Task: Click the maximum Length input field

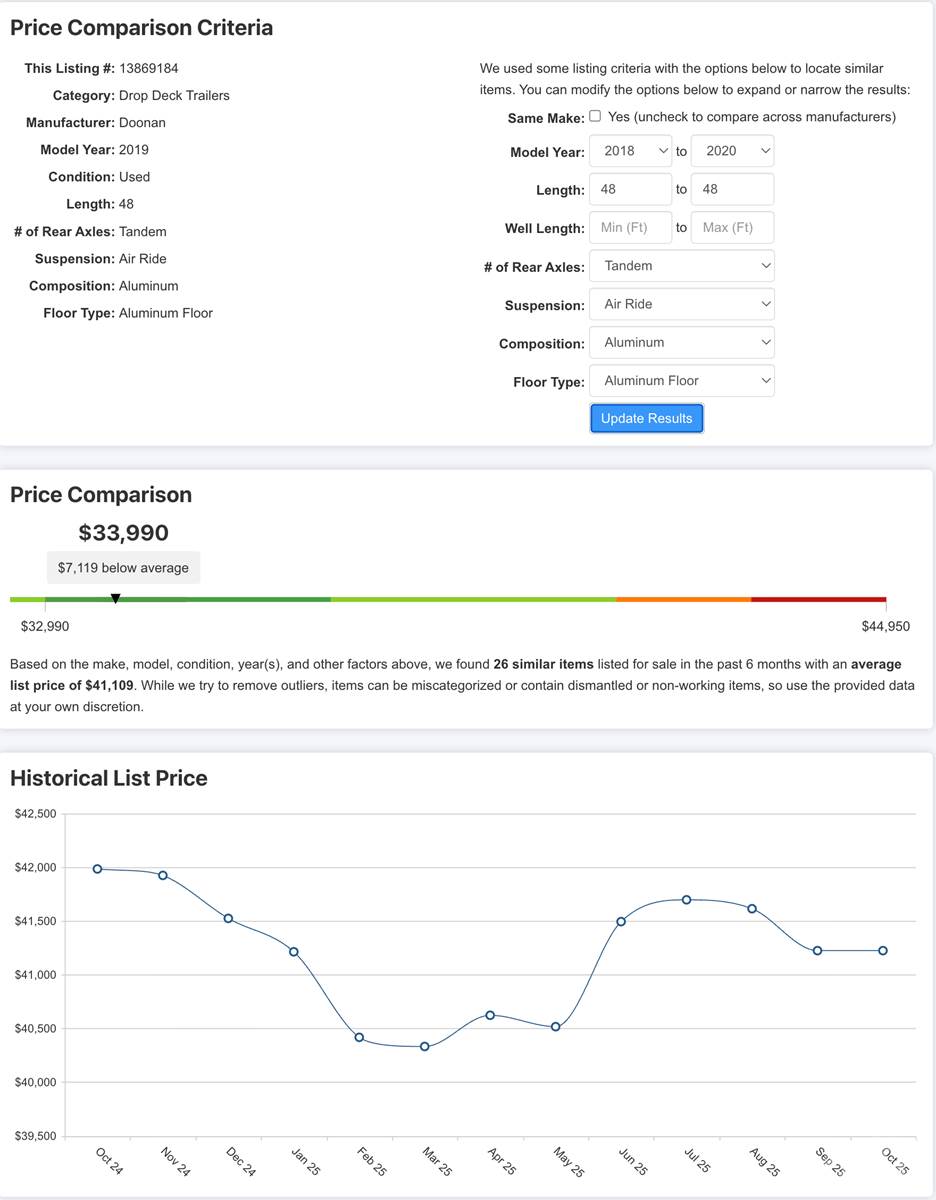Action: point(732,189)
